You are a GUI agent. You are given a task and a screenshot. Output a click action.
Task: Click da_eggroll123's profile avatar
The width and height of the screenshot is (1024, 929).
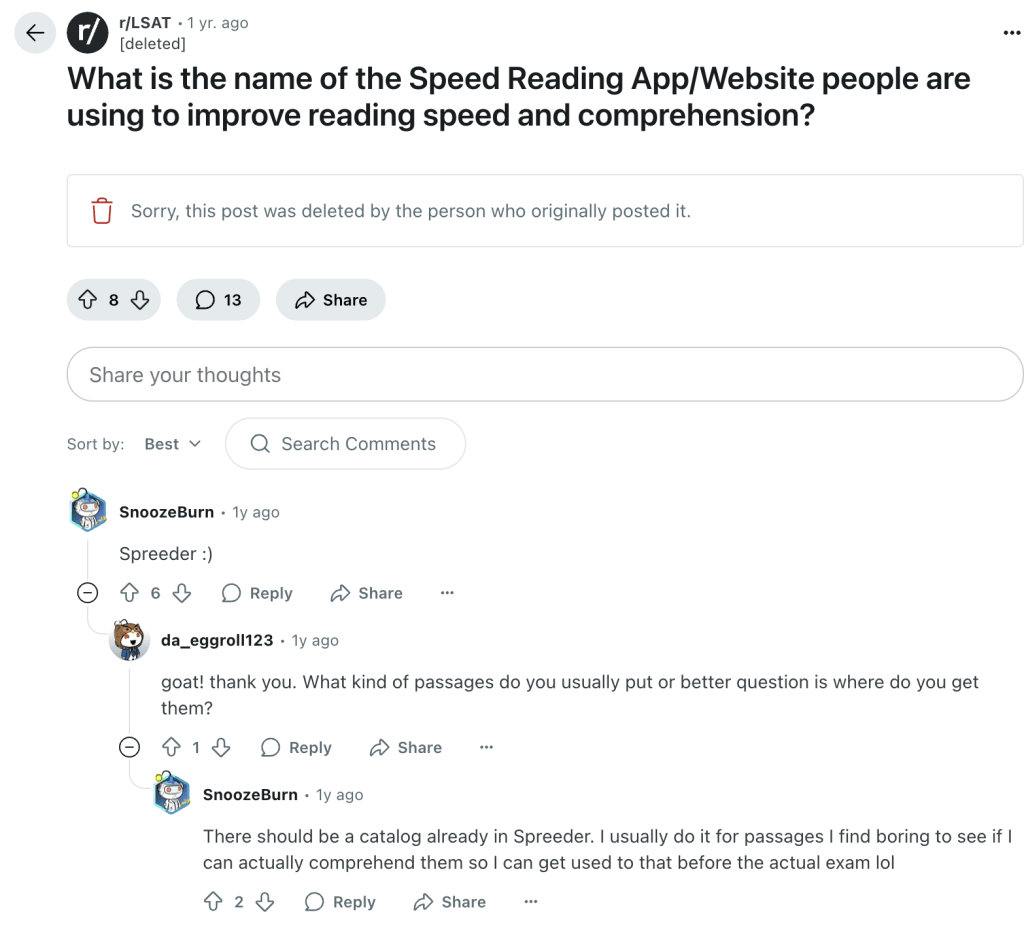127,640
